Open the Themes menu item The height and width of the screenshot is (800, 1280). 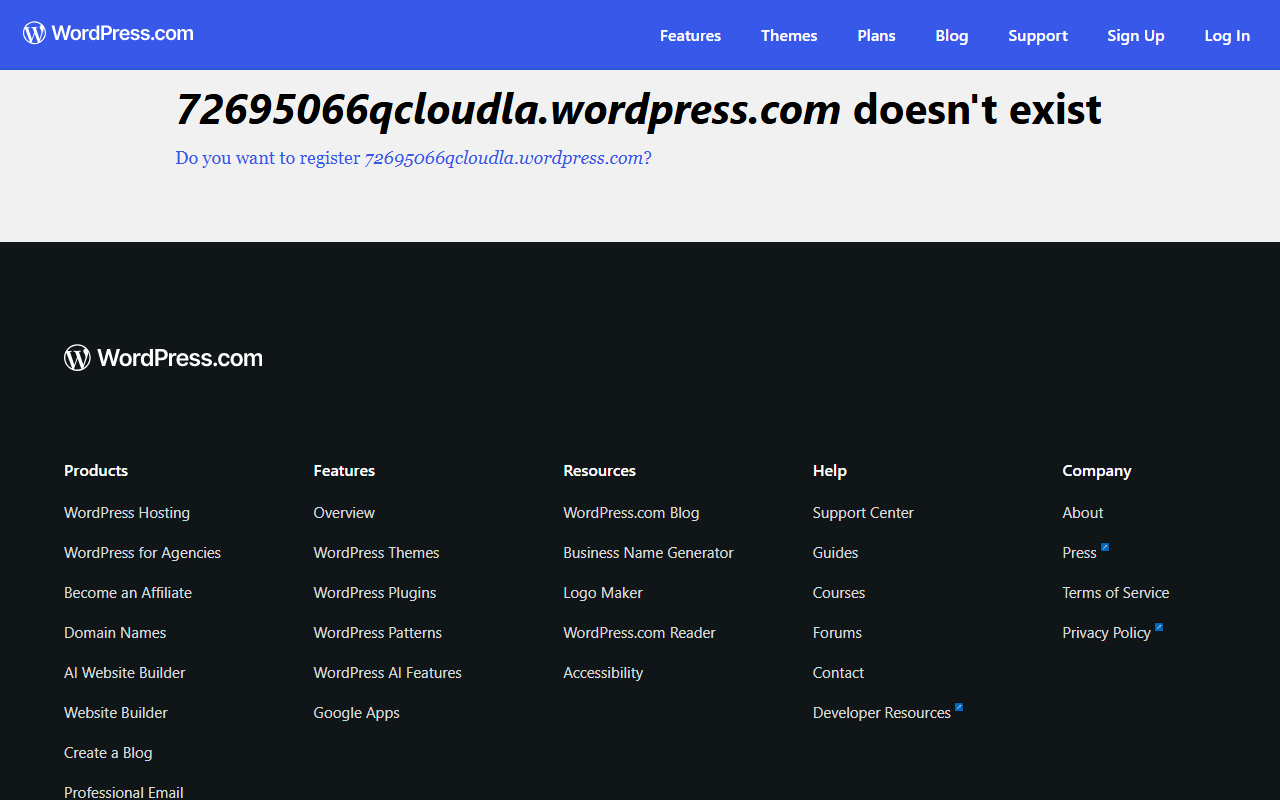point(789,35)
